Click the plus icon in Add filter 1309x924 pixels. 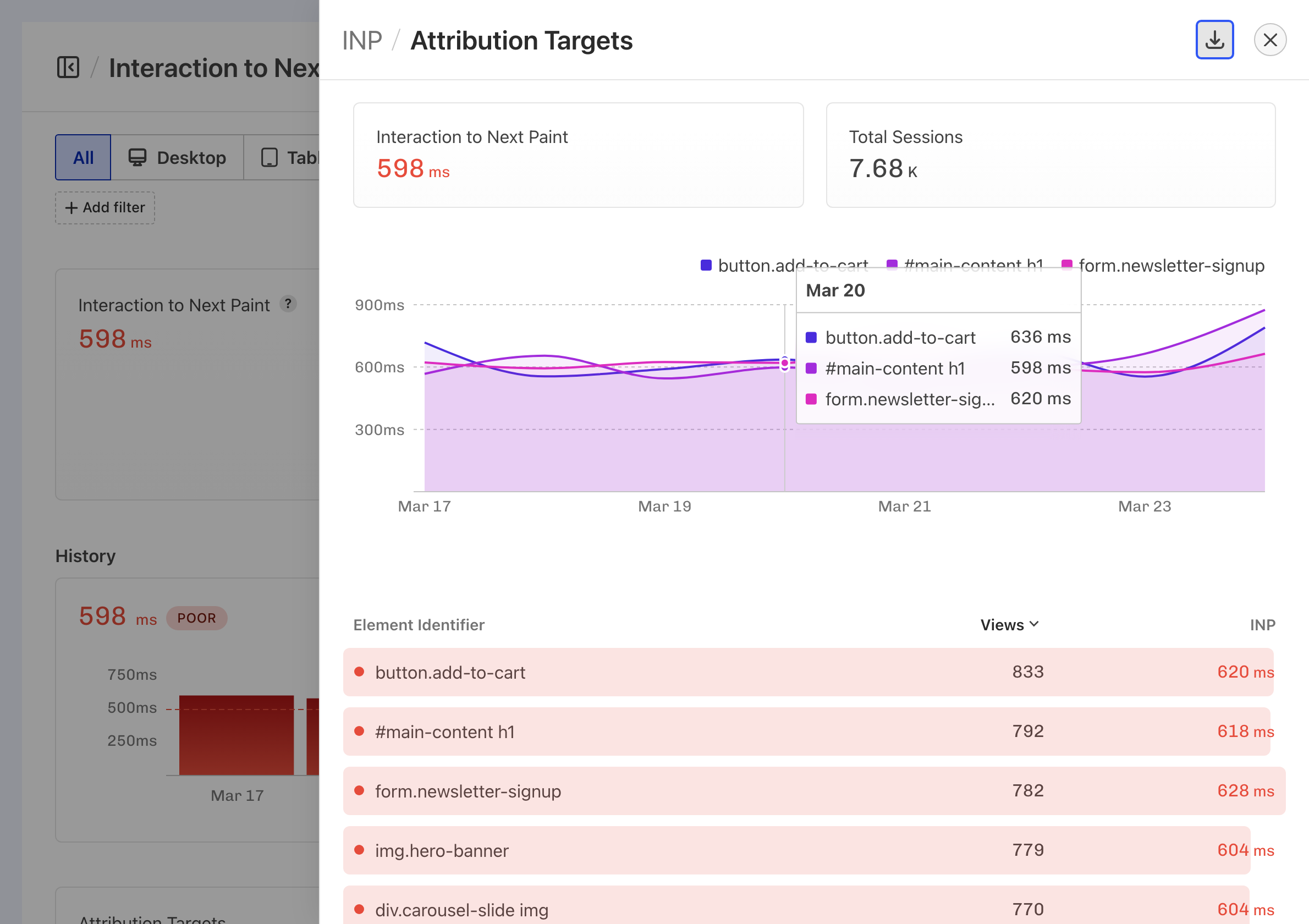click(x=71, y=207)
